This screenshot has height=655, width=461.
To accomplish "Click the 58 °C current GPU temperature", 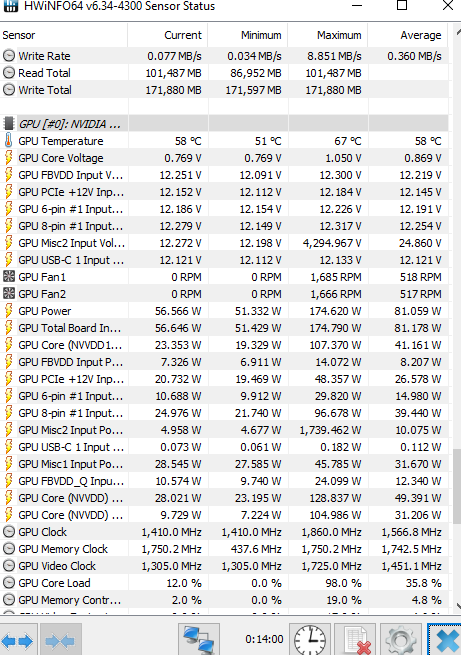I will pos(188,141).
